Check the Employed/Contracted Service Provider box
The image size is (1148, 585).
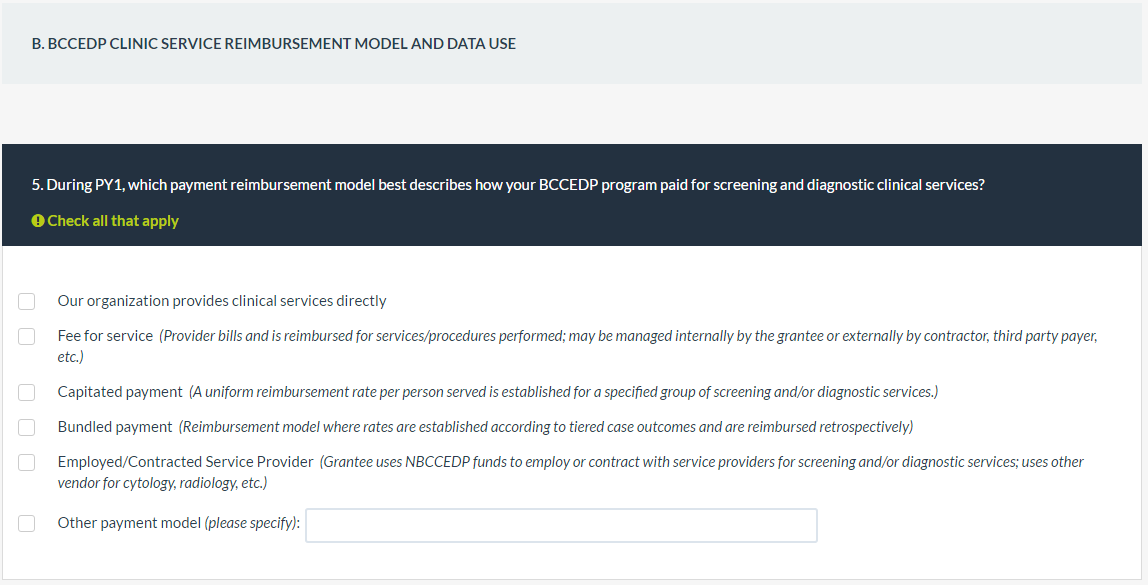coord(27,463)
